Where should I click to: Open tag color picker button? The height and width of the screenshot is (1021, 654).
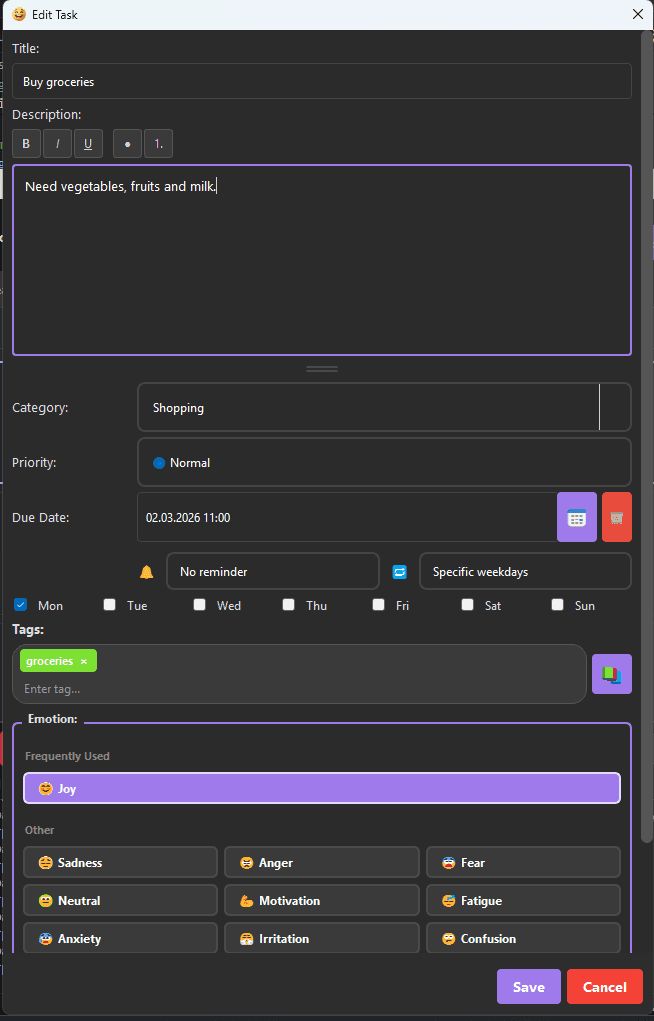pyautogui.click(x=612, y=674)
